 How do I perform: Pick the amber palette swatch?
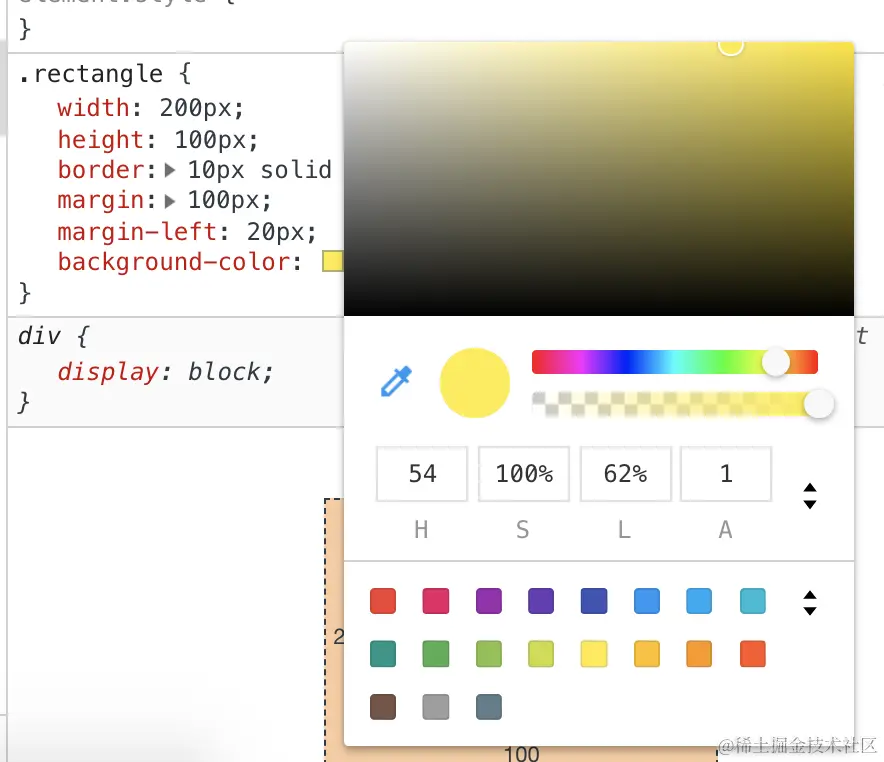[x=647, y=654]
